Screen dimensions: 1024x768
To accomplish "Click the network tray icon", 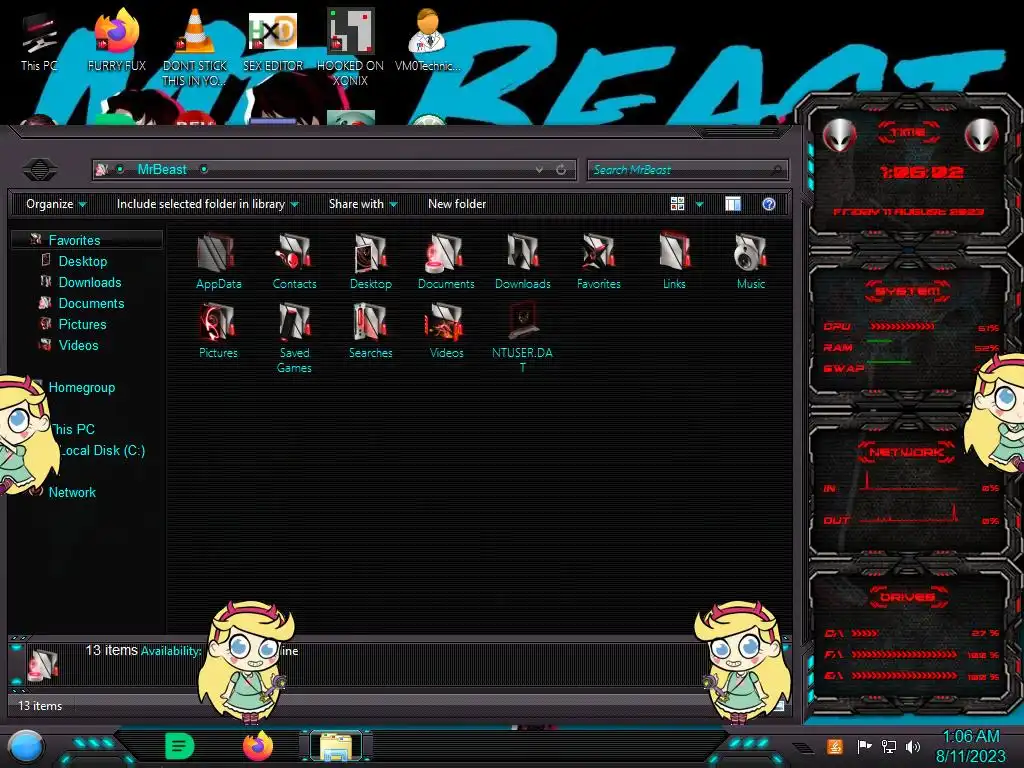I will coord(889,746).
